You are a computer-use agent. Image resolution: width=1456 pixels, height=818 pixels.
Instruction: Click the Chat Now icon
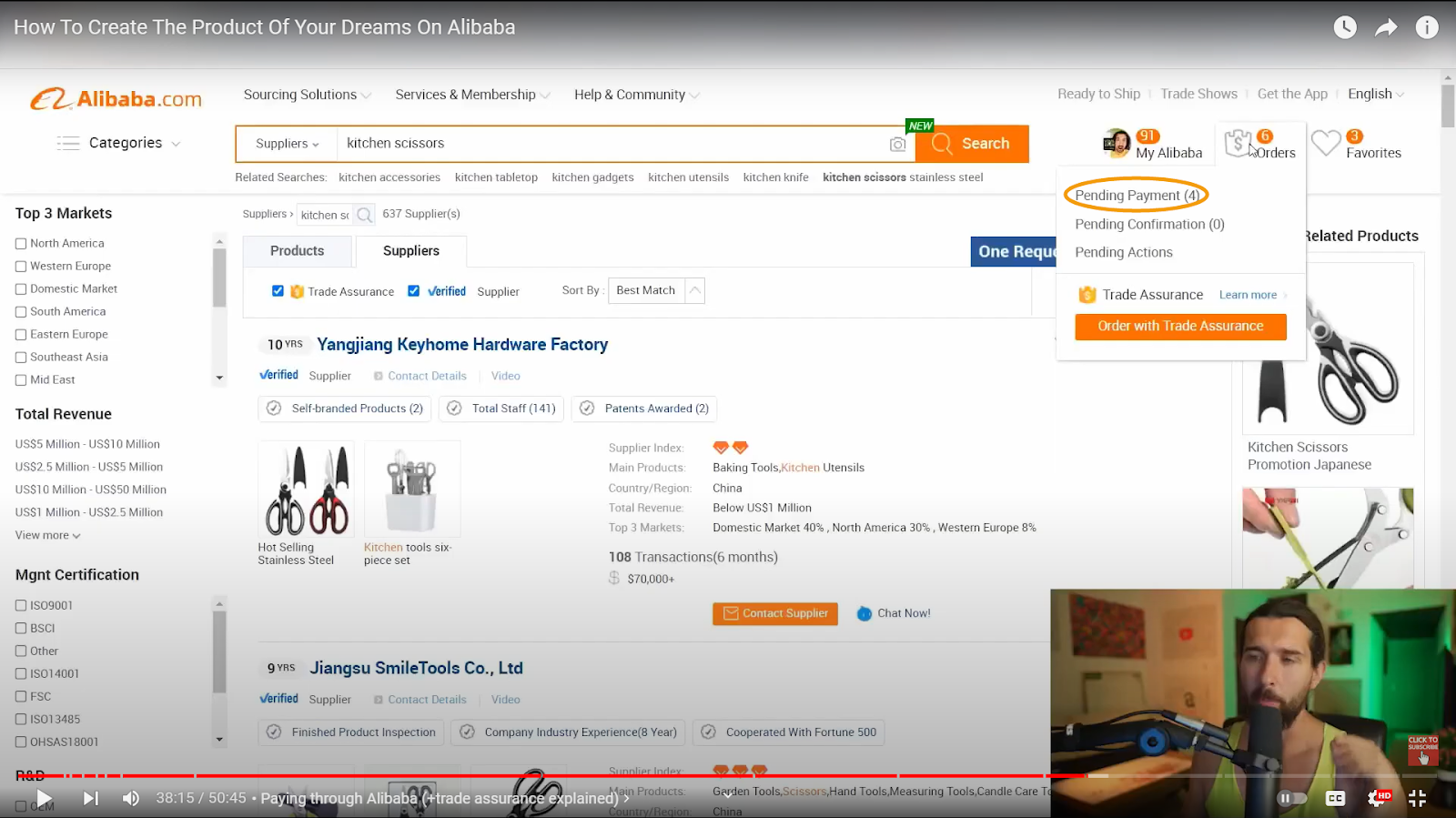click(864, 614)
